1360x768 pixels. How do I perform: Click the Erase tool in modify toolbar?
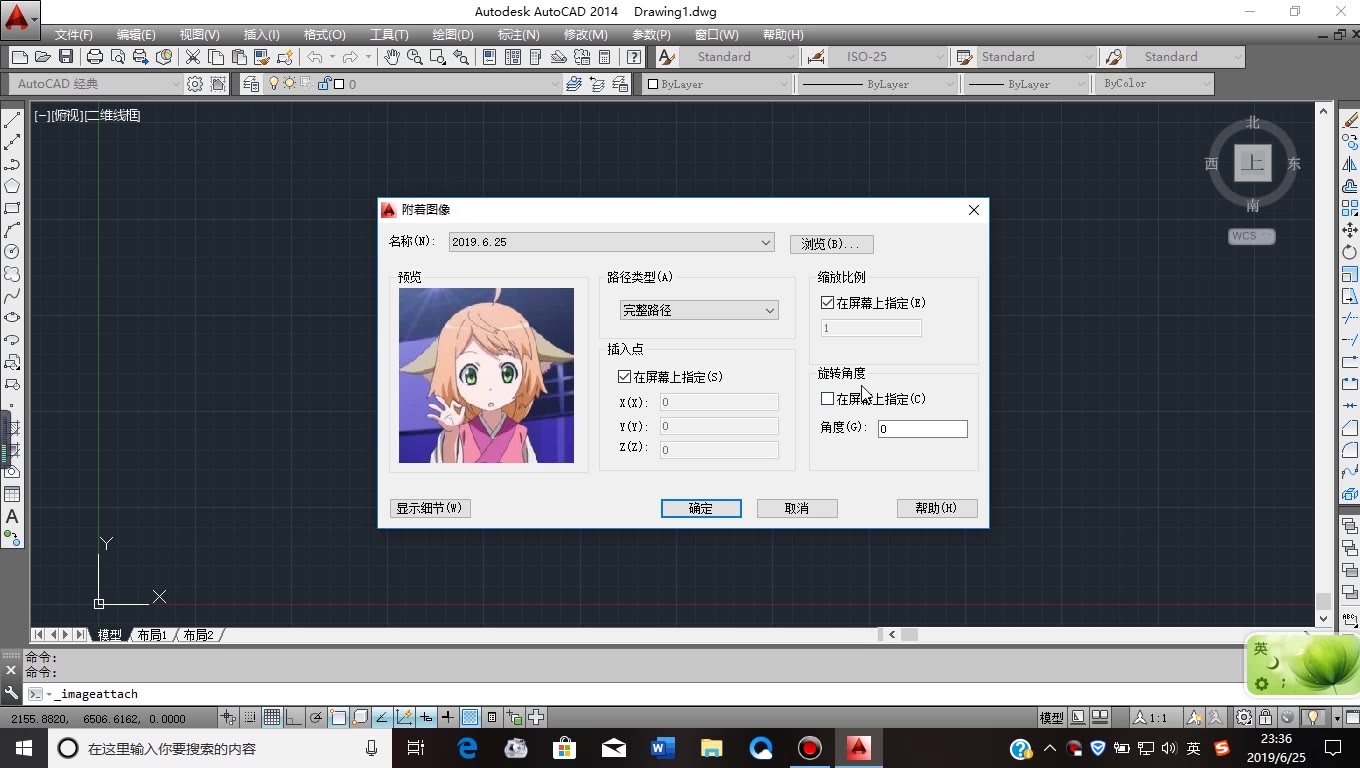(1350, 120)
